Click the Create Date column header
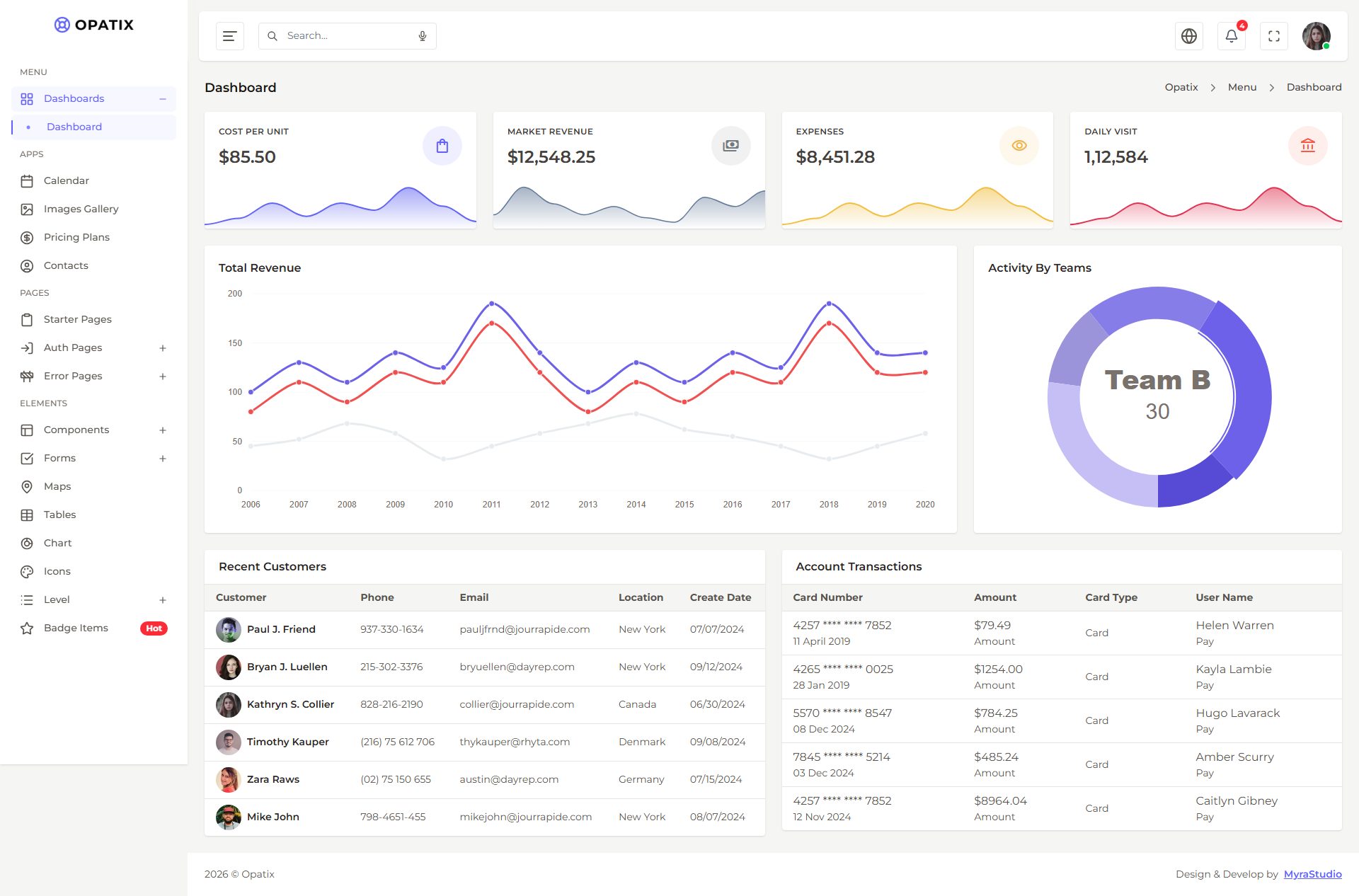Image resolution: width=1359 pixels, height=896 pixels. pos(720,597)
